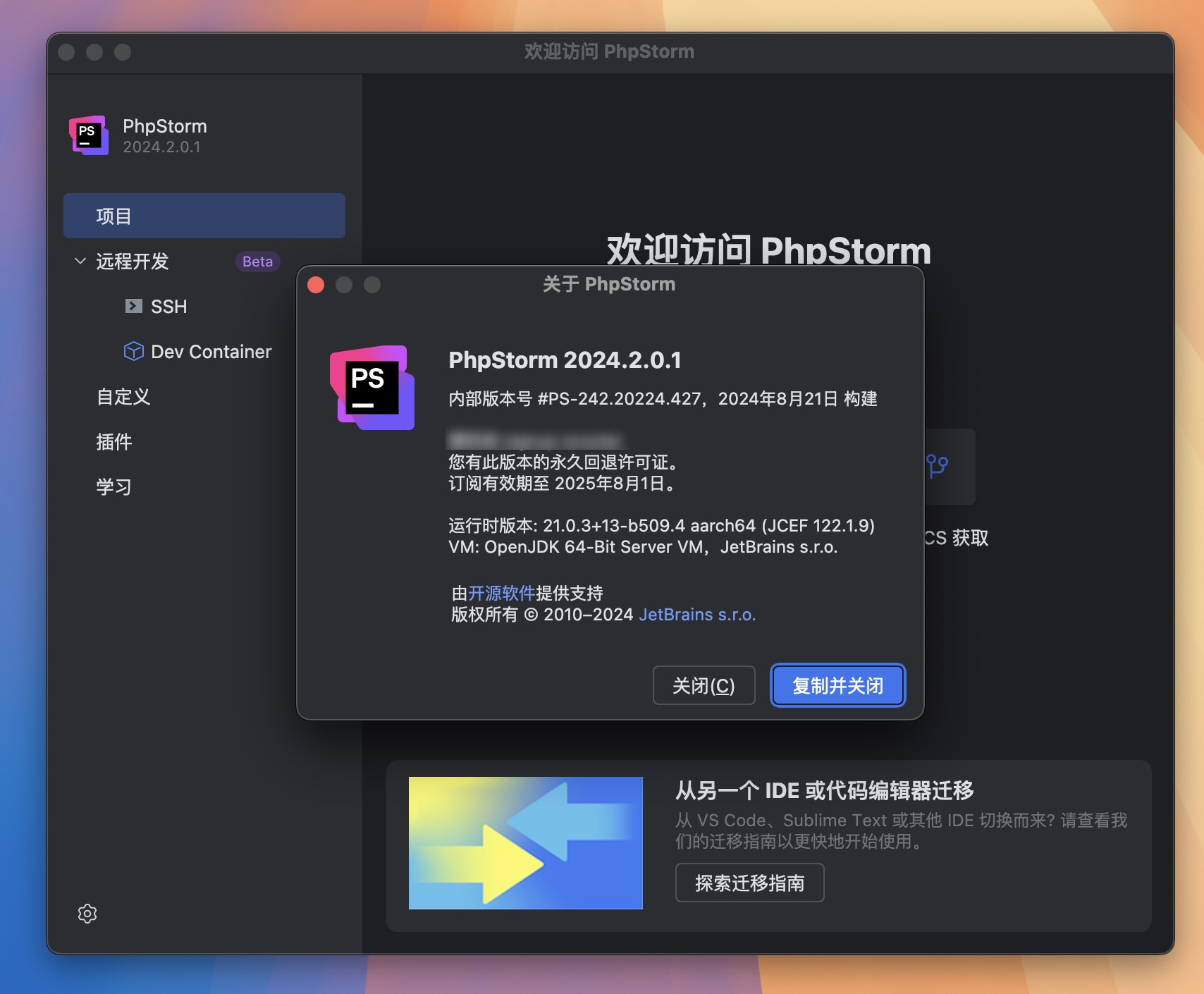Click the 欢迎访问 PhpStorm main heading
The width and height of the screenshot is (1204, 994).
point(768,250)
